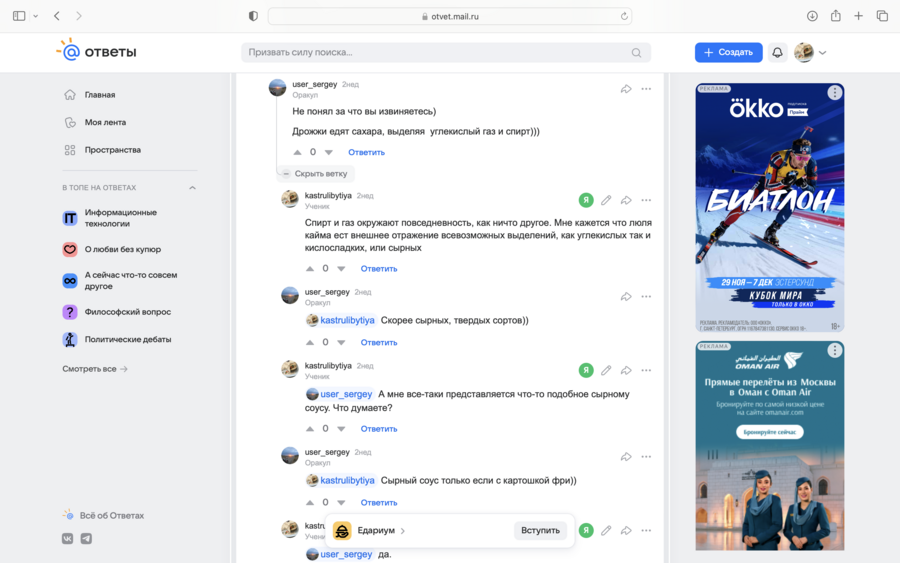
Task: Collapse the thread with "Скрыть ветку"
Action: (x=315, y=173)
